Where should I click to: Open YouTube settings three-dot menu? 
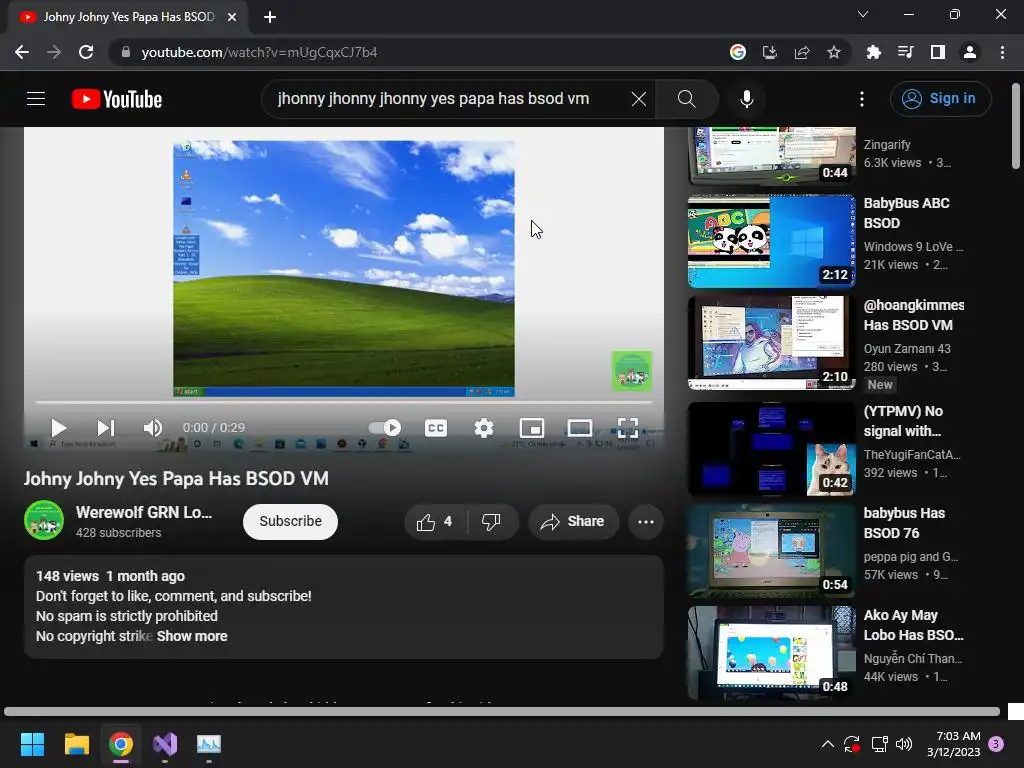(862, 99)
